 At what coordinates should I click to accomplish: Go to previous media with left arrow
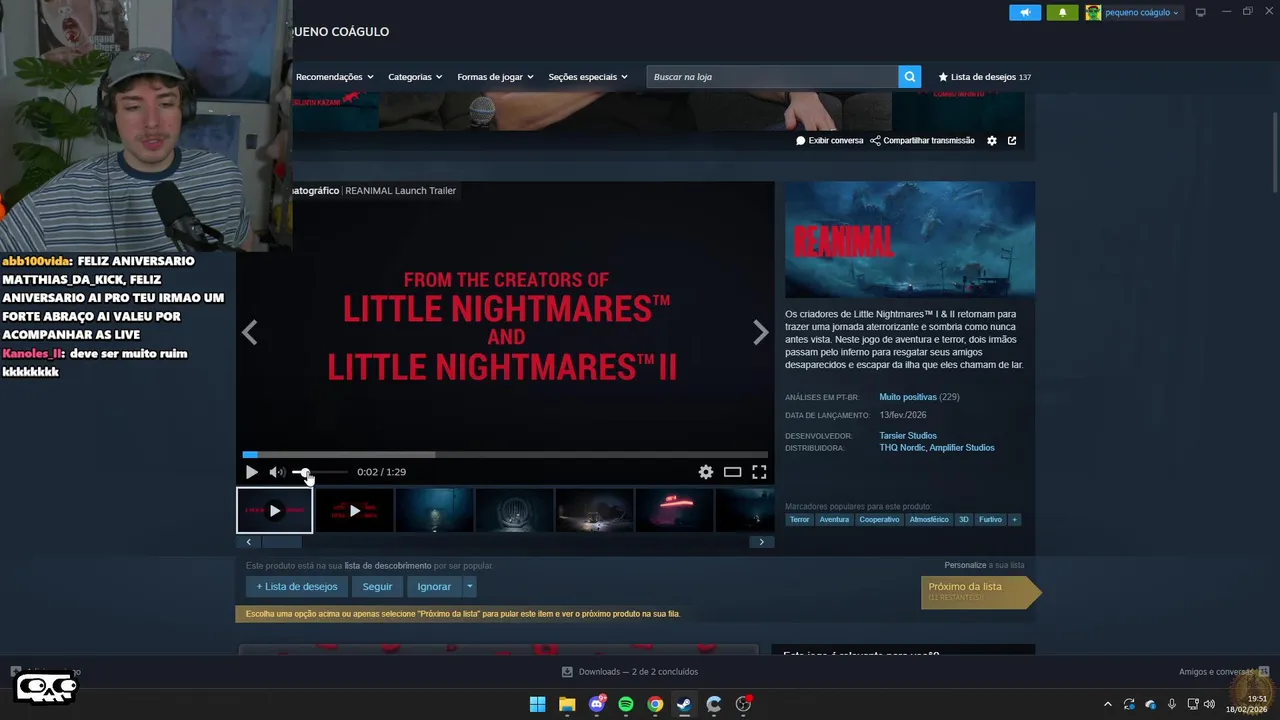tap(249, 332)
